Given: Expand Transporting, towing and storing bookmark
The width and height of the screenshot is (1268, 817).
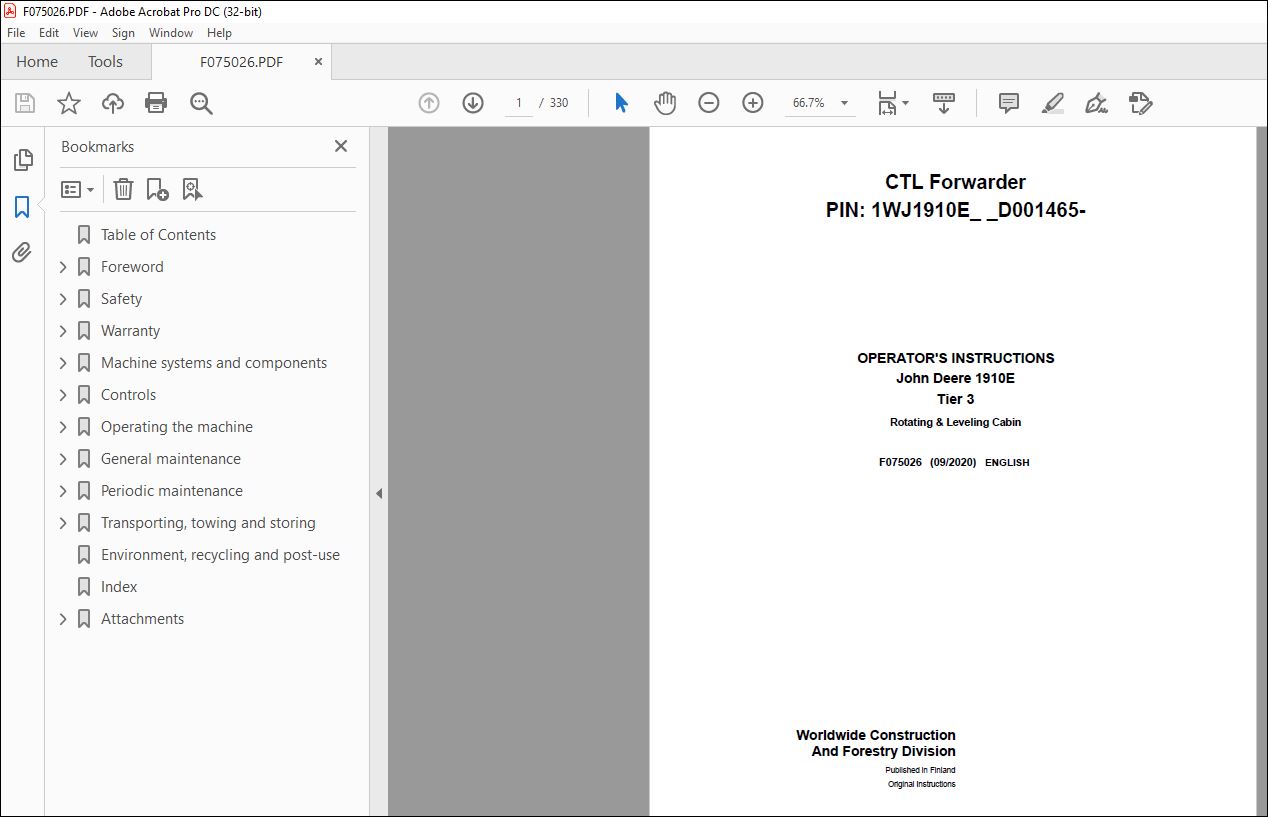Looking at the screenshot, I should coord(63,523).
